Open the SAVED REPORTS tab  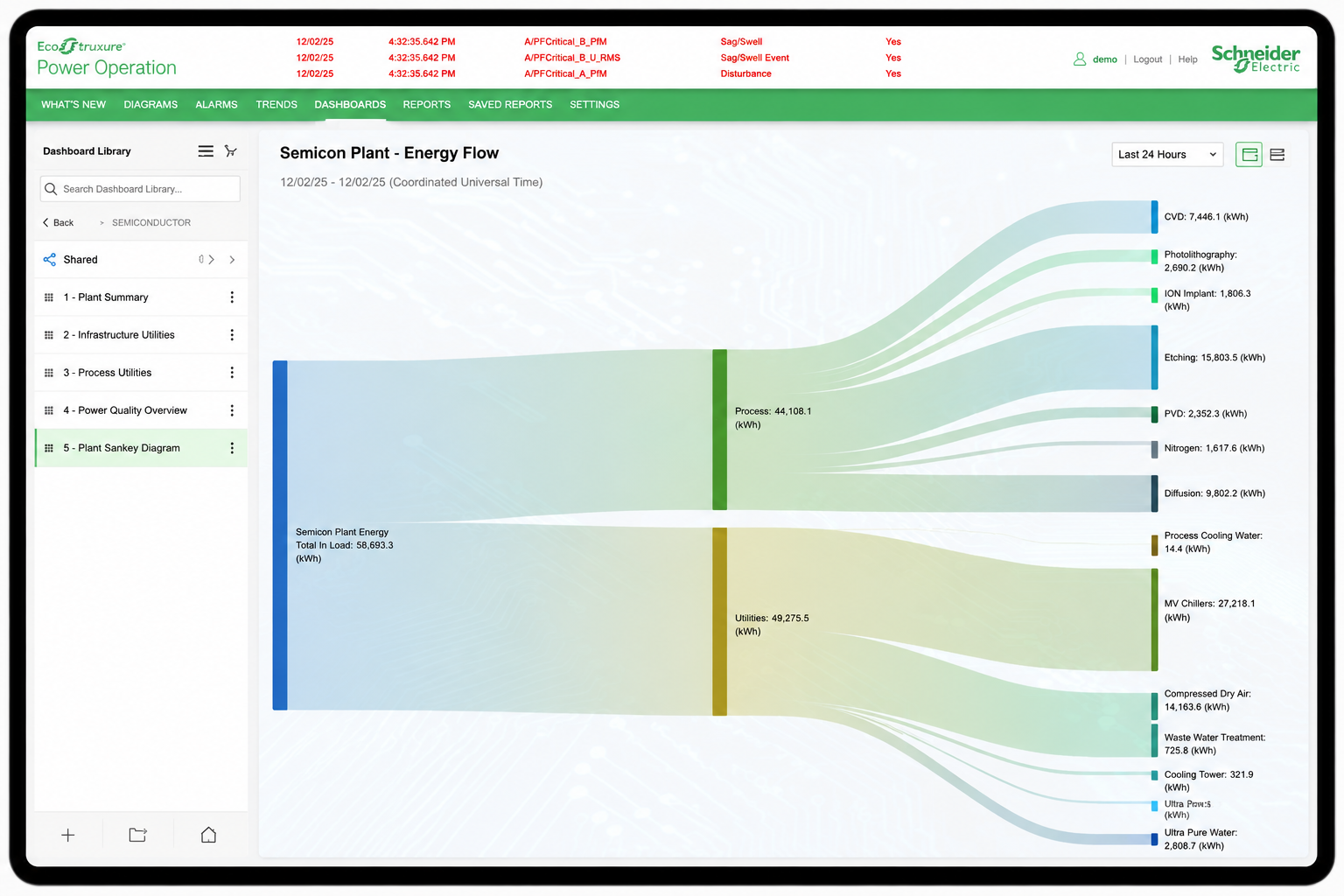pyautogui.click(x=510, y=104)
